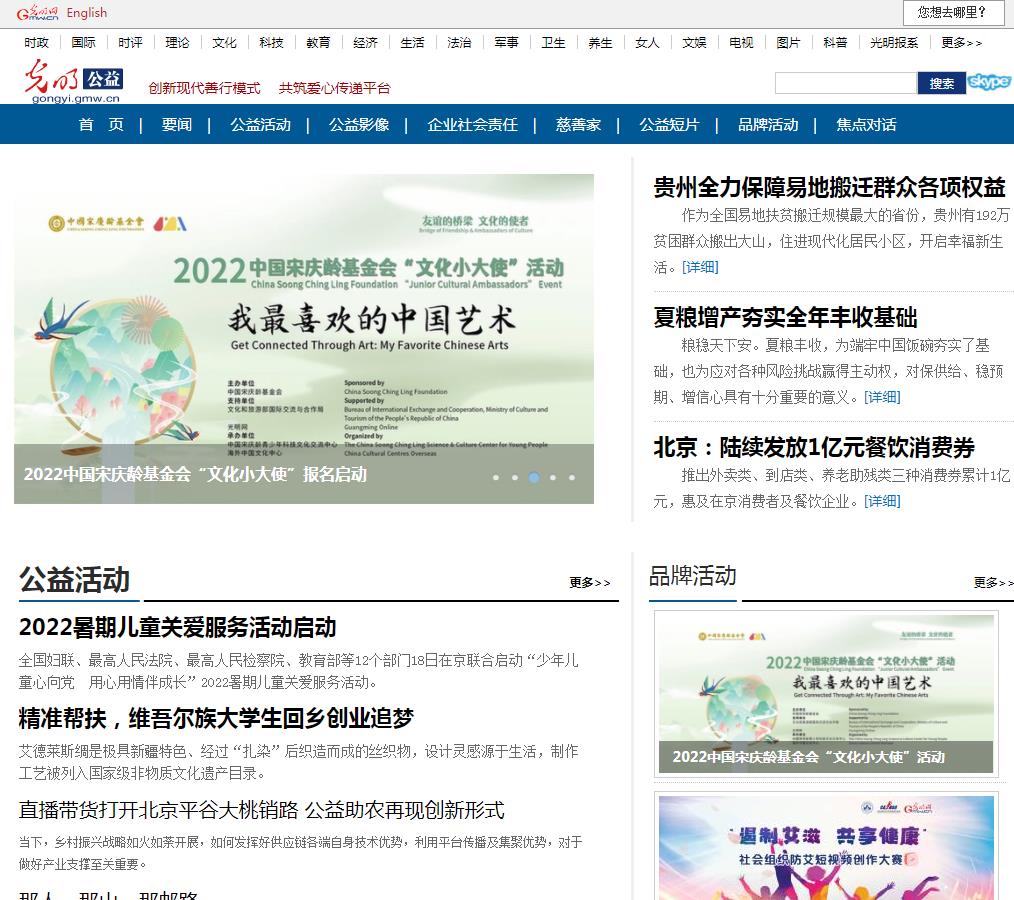Screen dimensions: 1014x900
Task: Click [详细] under the 北京 消费券 article
Action: [x=882, y=501]
